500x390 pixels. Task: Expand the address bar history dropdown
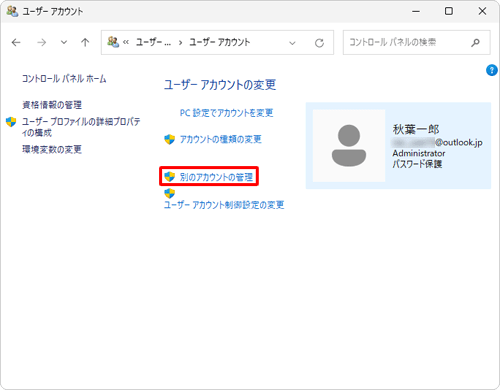tap(292, 43)
